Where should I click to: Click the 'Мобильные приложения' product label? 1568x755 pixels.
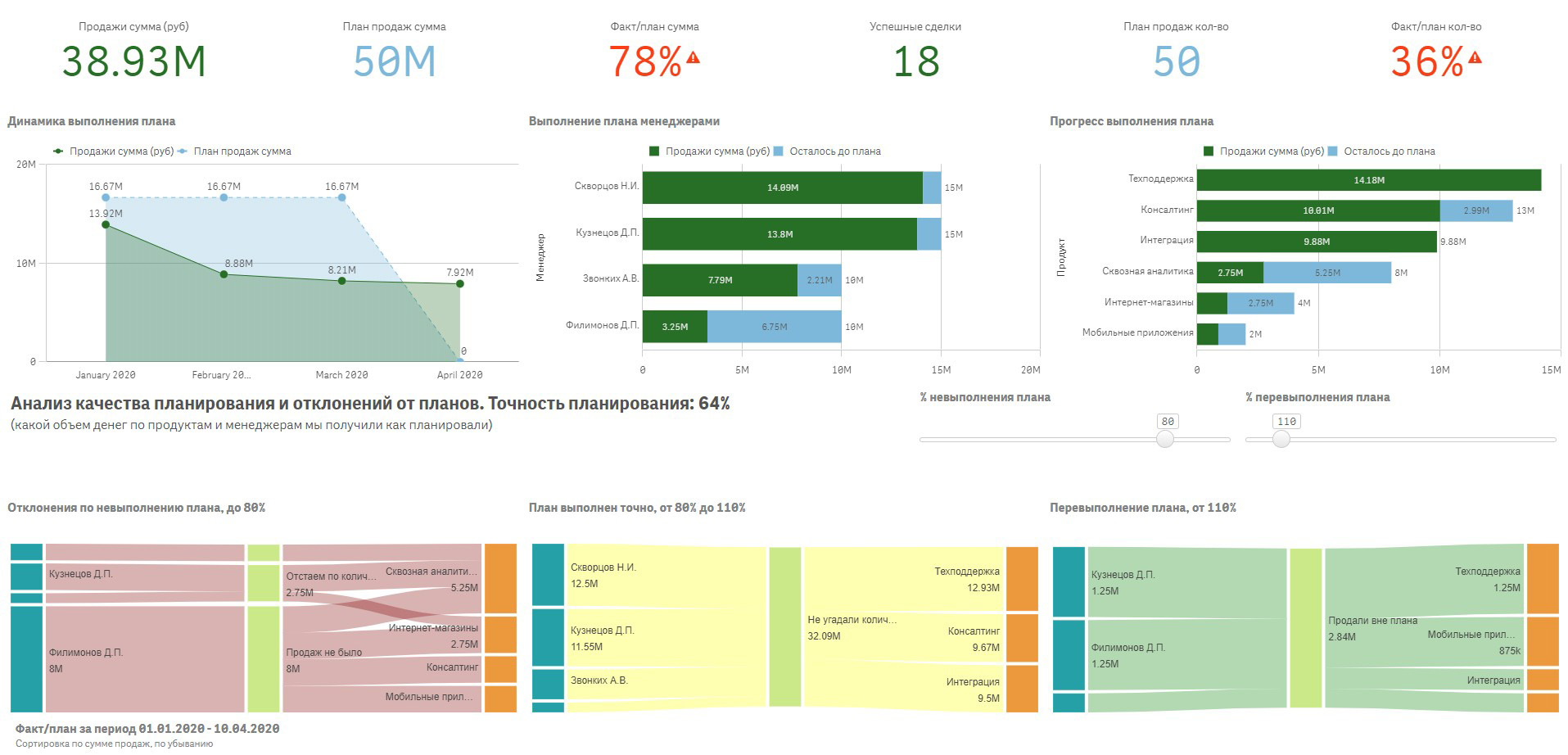(x=1137, y=332)
